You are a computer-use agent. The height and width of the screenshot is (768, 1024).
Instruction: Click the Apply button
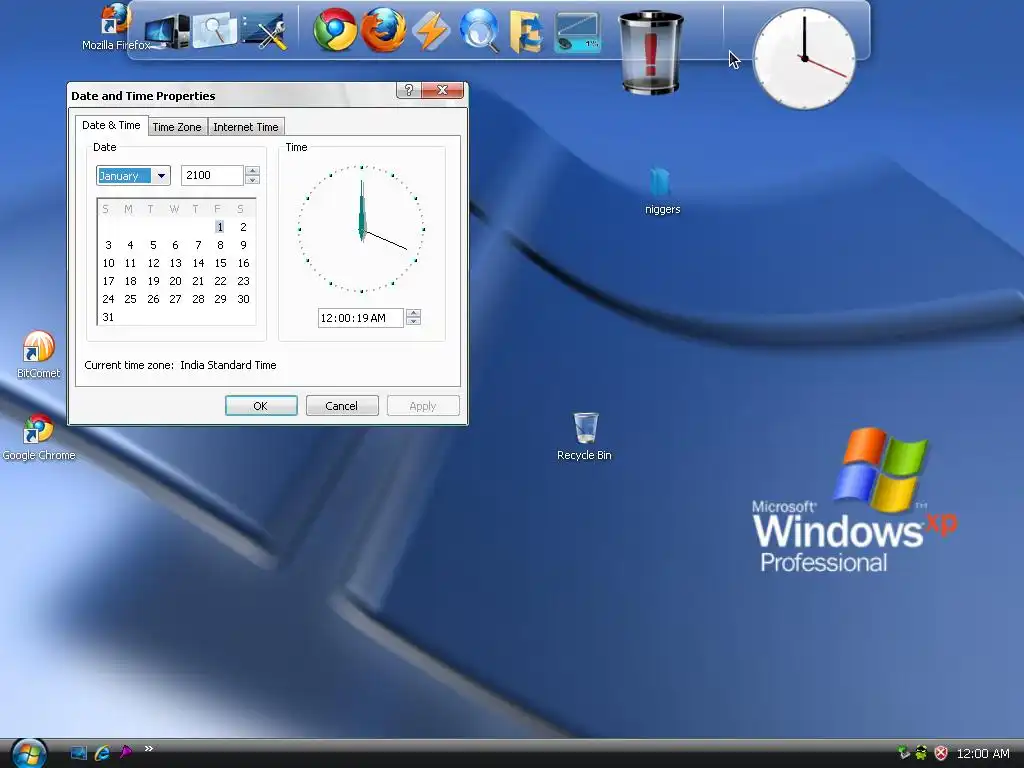pos(423,406)
